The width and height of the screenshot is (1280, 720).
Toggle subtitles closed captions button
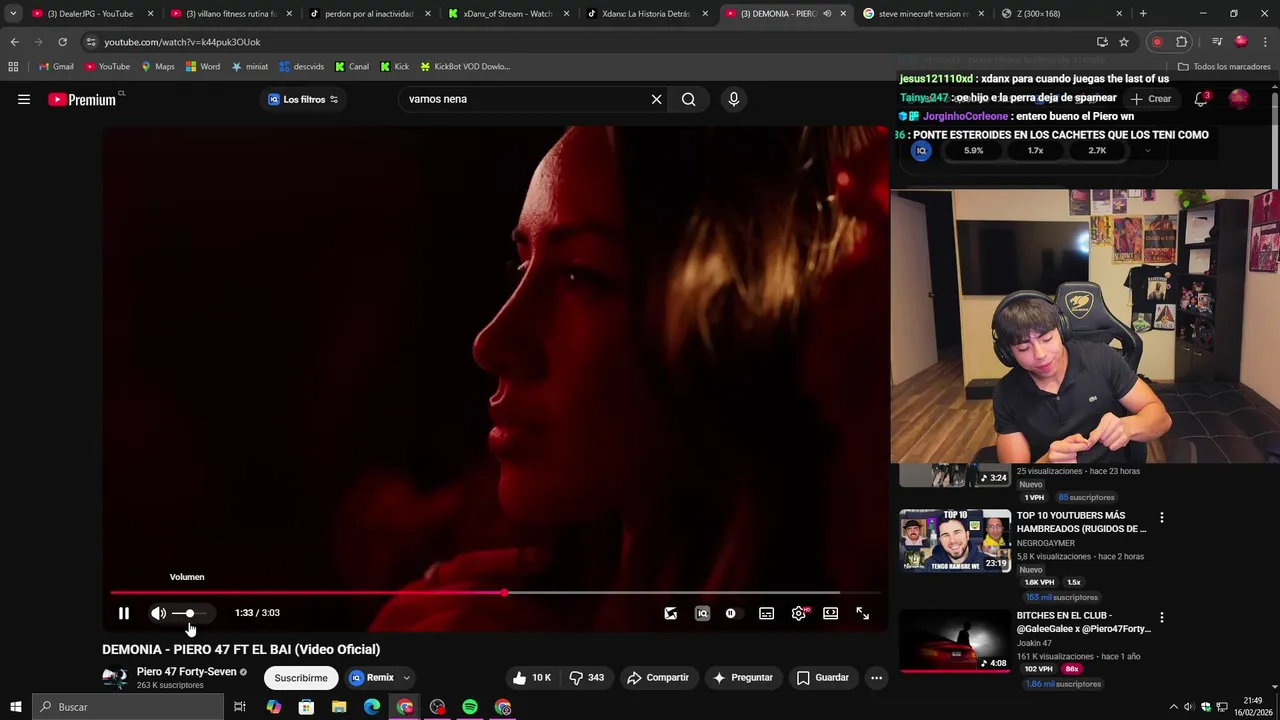[x=766, y=614]
